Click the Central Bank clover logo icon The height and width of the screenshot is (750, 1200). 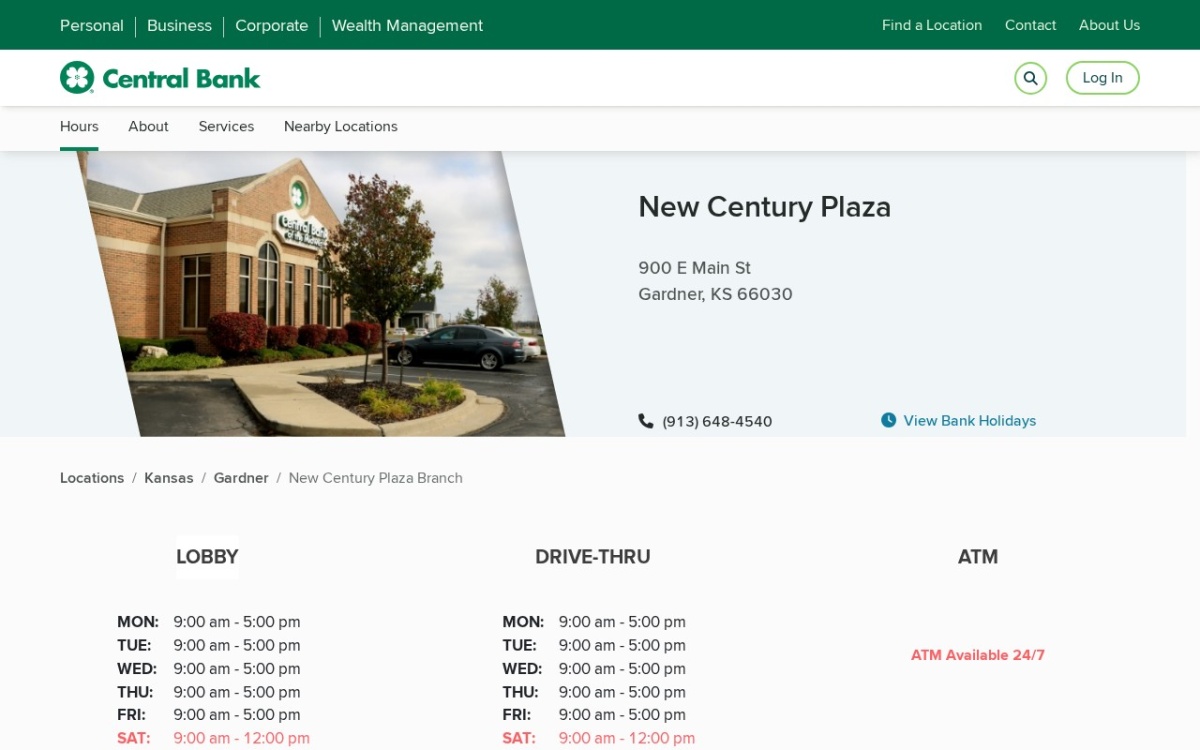(x=77, y=78)
